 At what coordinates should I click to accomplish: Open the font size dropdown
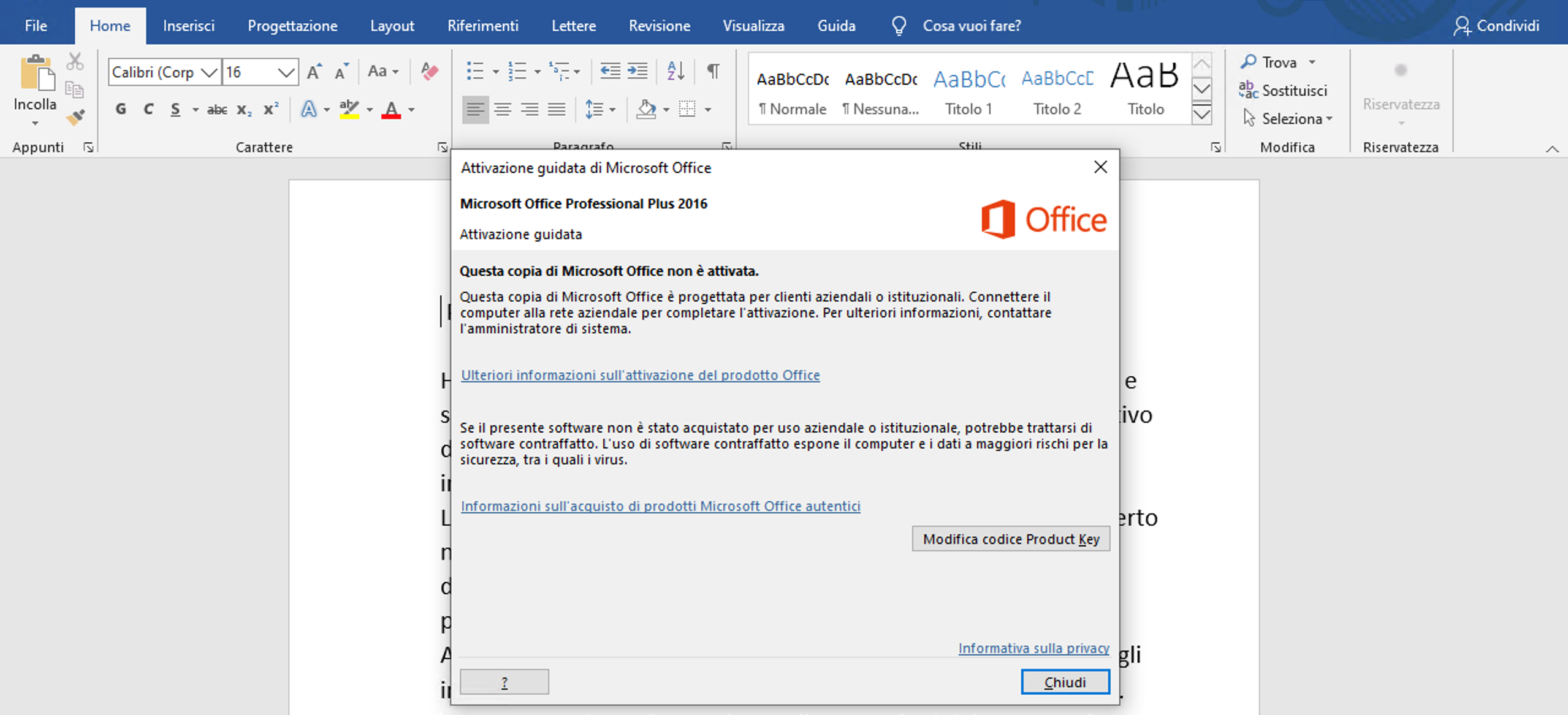tap(286, 72)
